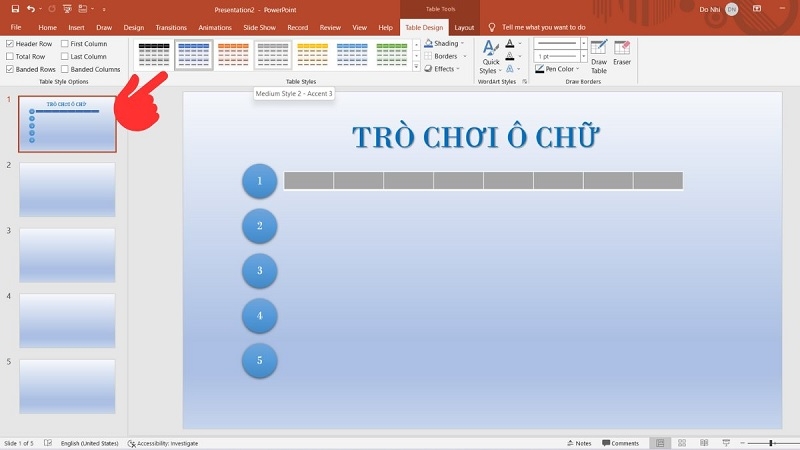Click the Tell me lightbulb icon

click(491, 27)
